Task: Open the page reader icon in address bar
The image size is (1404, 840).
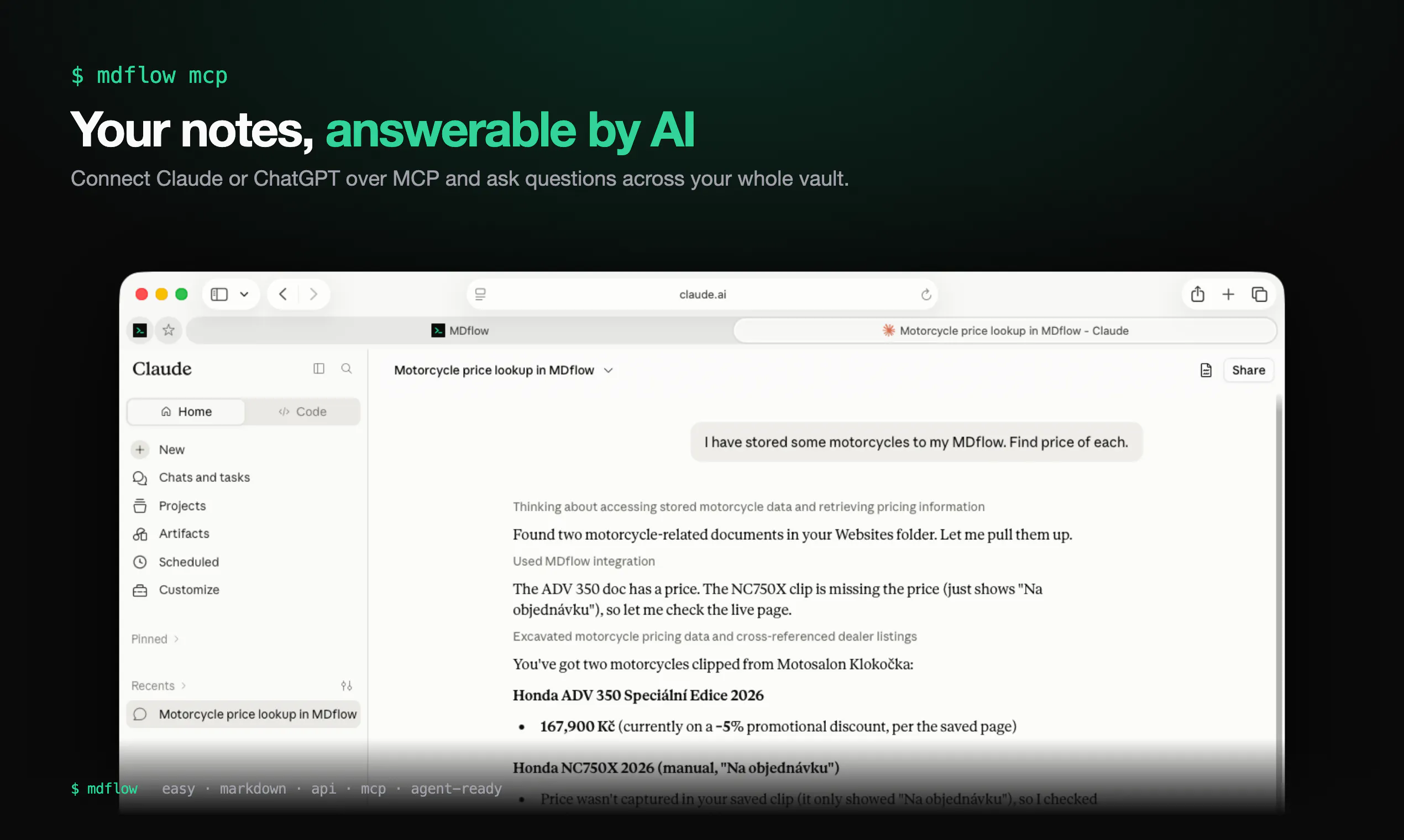Action: pyautogui.click(x=480, y=295)
